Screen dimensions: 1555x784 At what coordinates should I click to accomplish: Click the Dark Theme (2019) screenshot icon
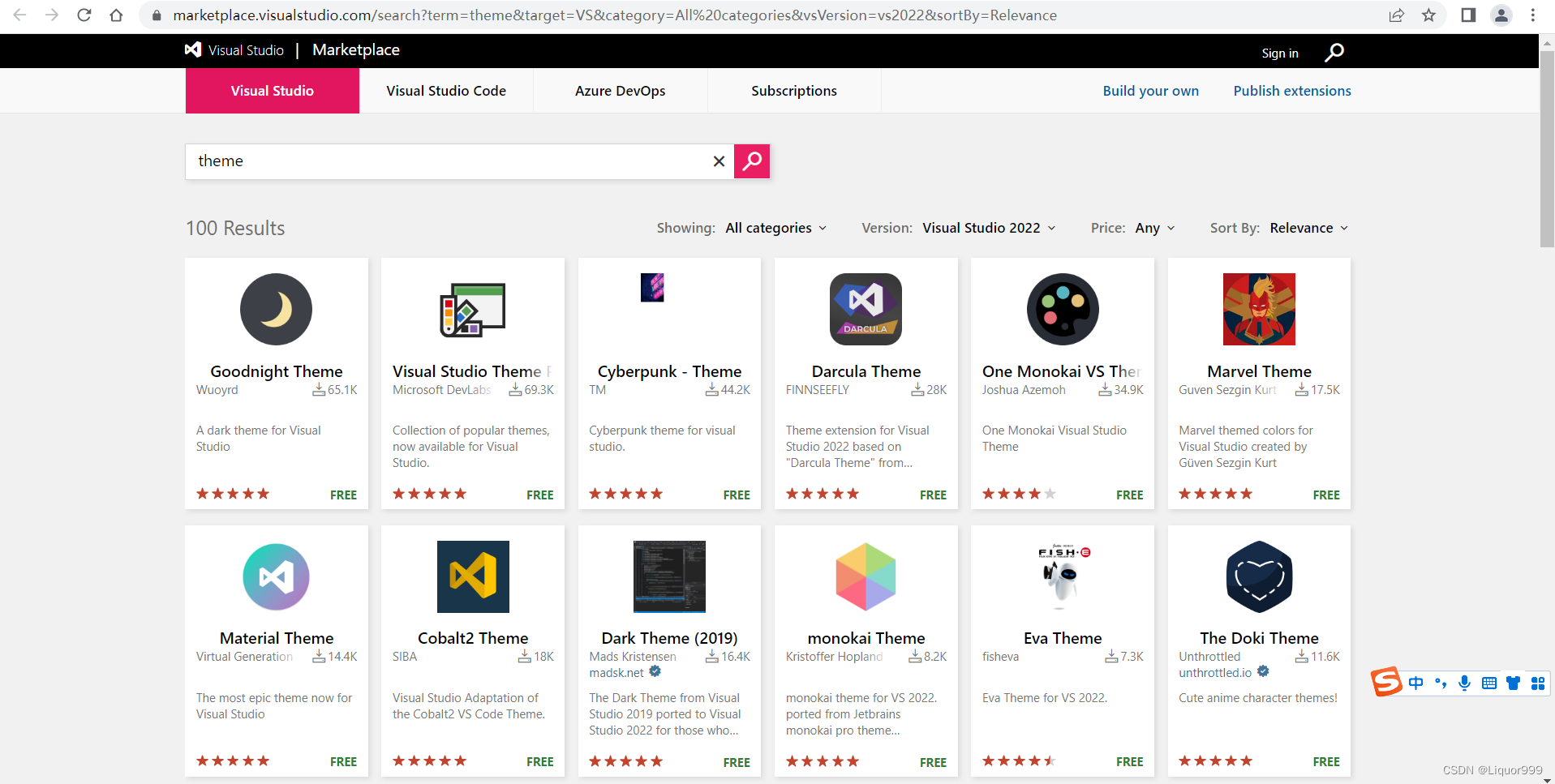click(669, 576)
